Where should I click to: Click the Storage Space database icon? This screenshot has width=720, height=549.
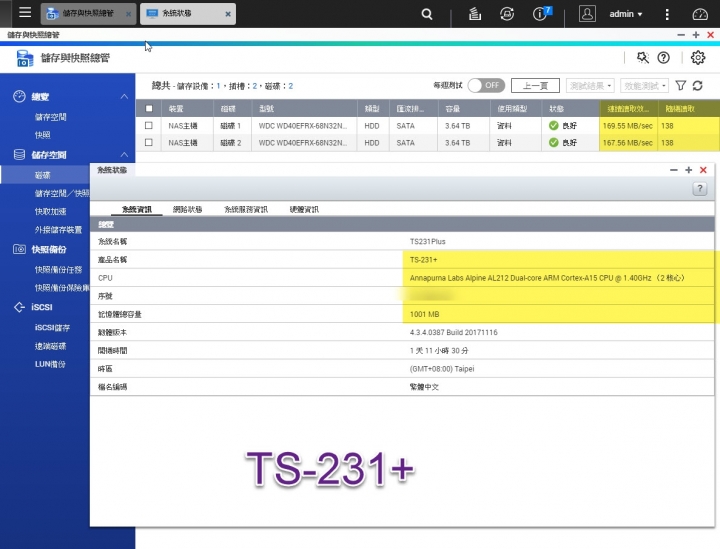[x=19, y=155]
